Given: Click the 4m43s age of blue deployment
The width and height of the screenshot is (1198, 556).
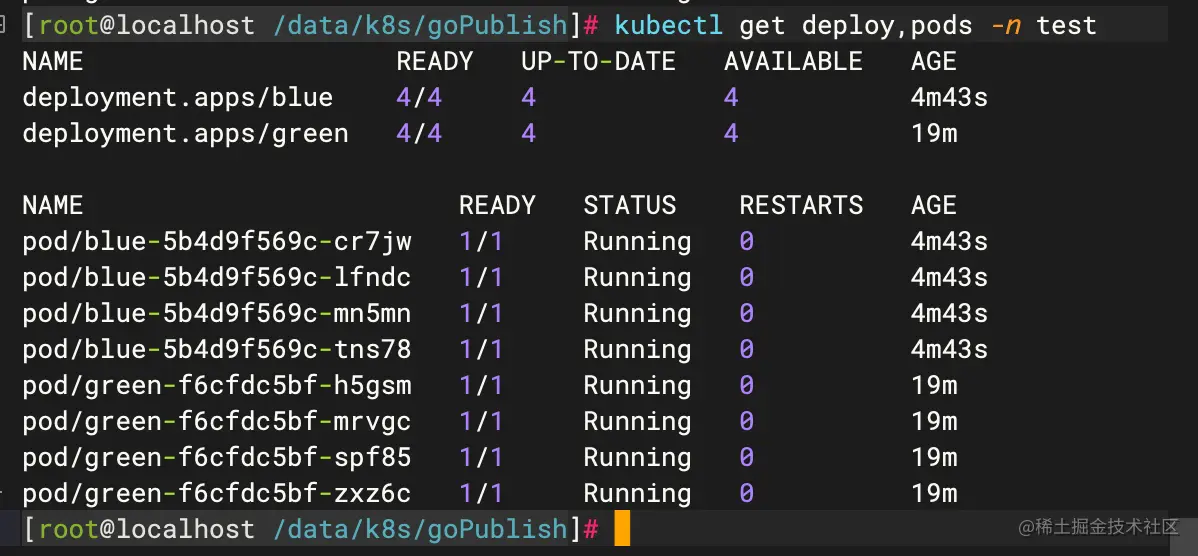Looking at the screenshot, I should pyautogui.click(x=949, y=98).
